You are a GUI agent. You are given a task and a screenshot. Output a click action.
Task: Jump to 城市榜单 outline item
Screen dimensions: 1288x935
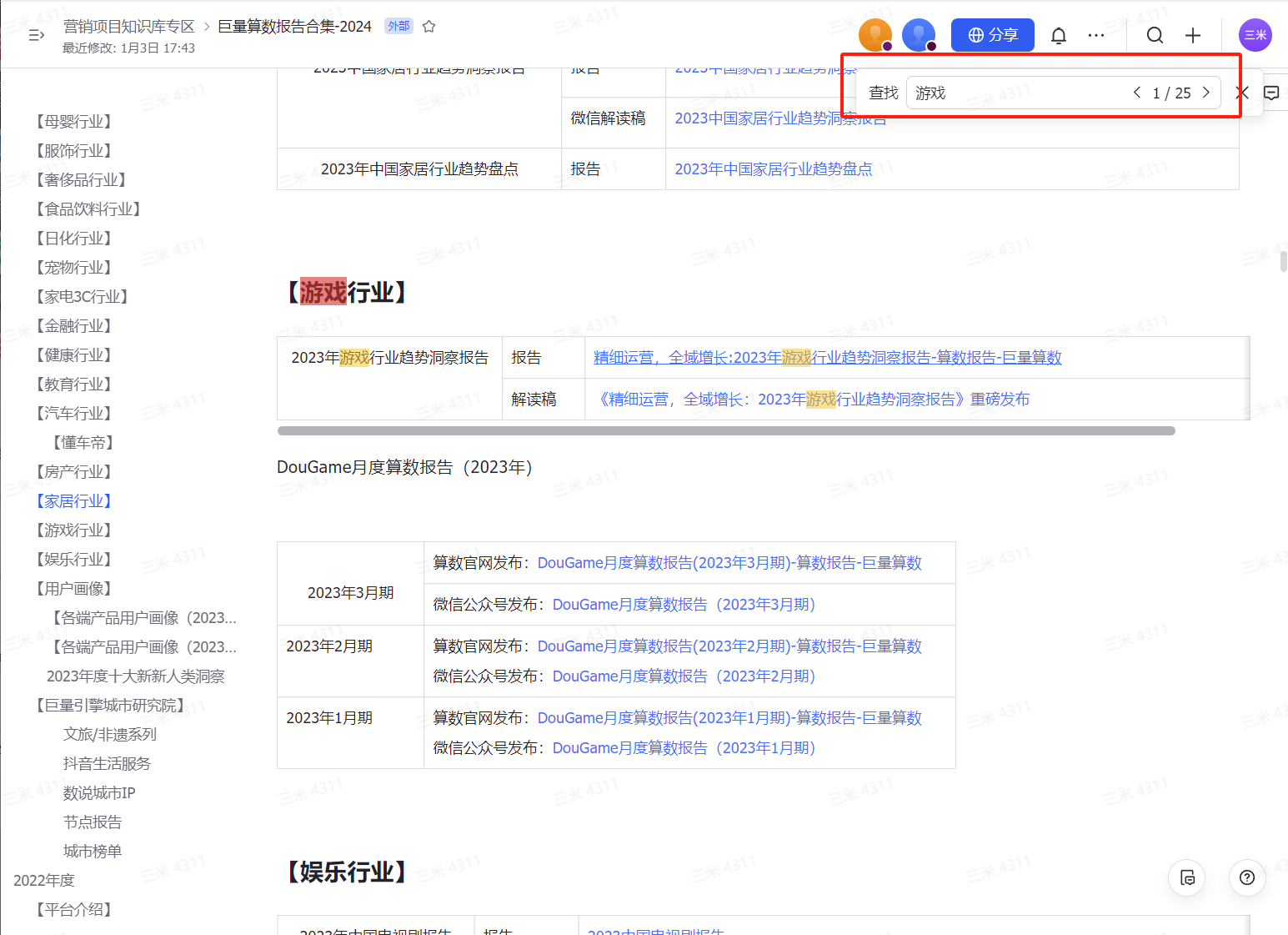coord(93,852)
